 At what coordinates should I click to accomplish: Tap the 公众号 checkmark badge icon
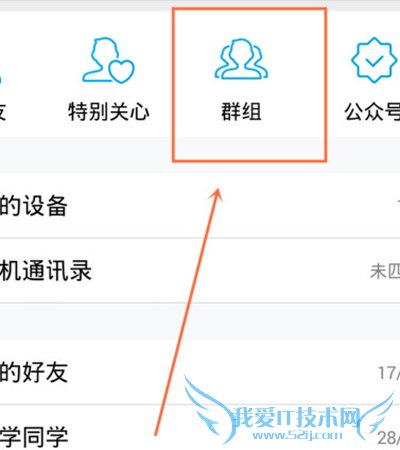tap(374, 60)
